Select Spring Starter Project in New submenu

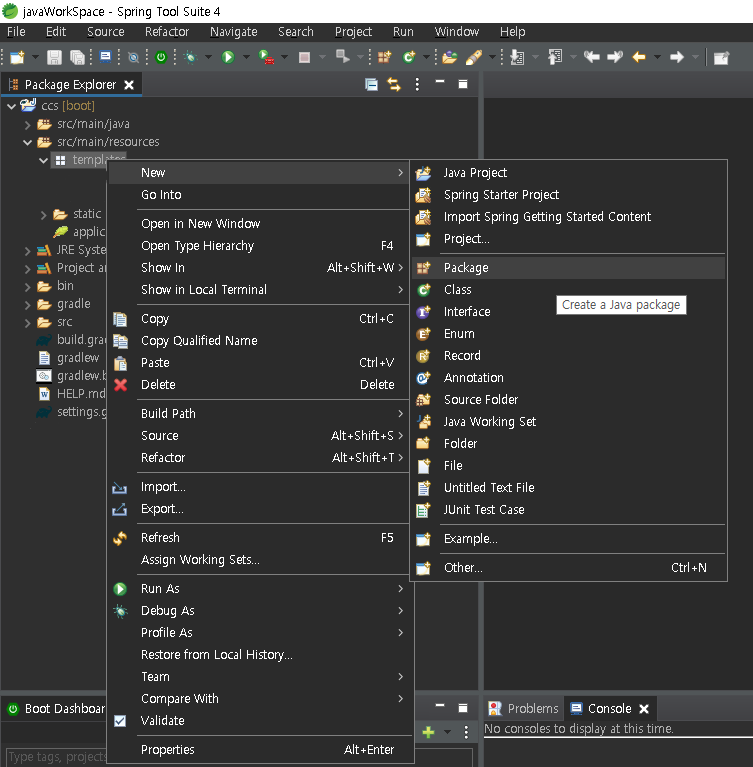pos(569,195)
